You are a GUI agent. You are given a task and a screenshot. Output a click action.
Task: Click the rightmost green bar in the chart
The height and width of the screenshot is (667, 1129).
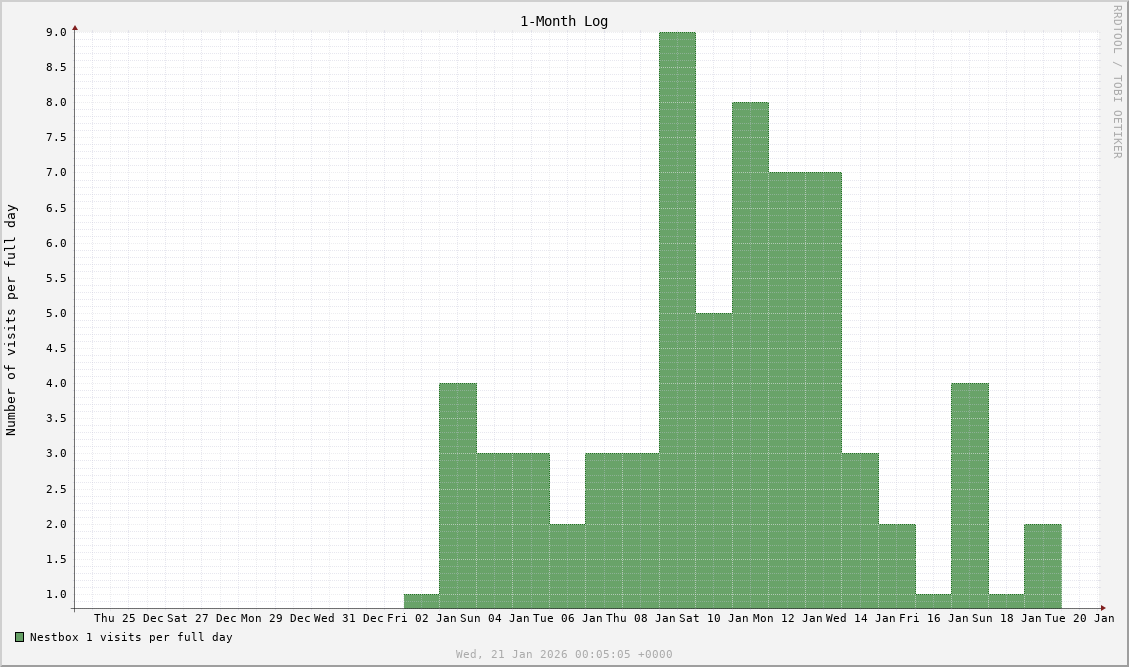pyautogui.click(x=1042, y=566)
